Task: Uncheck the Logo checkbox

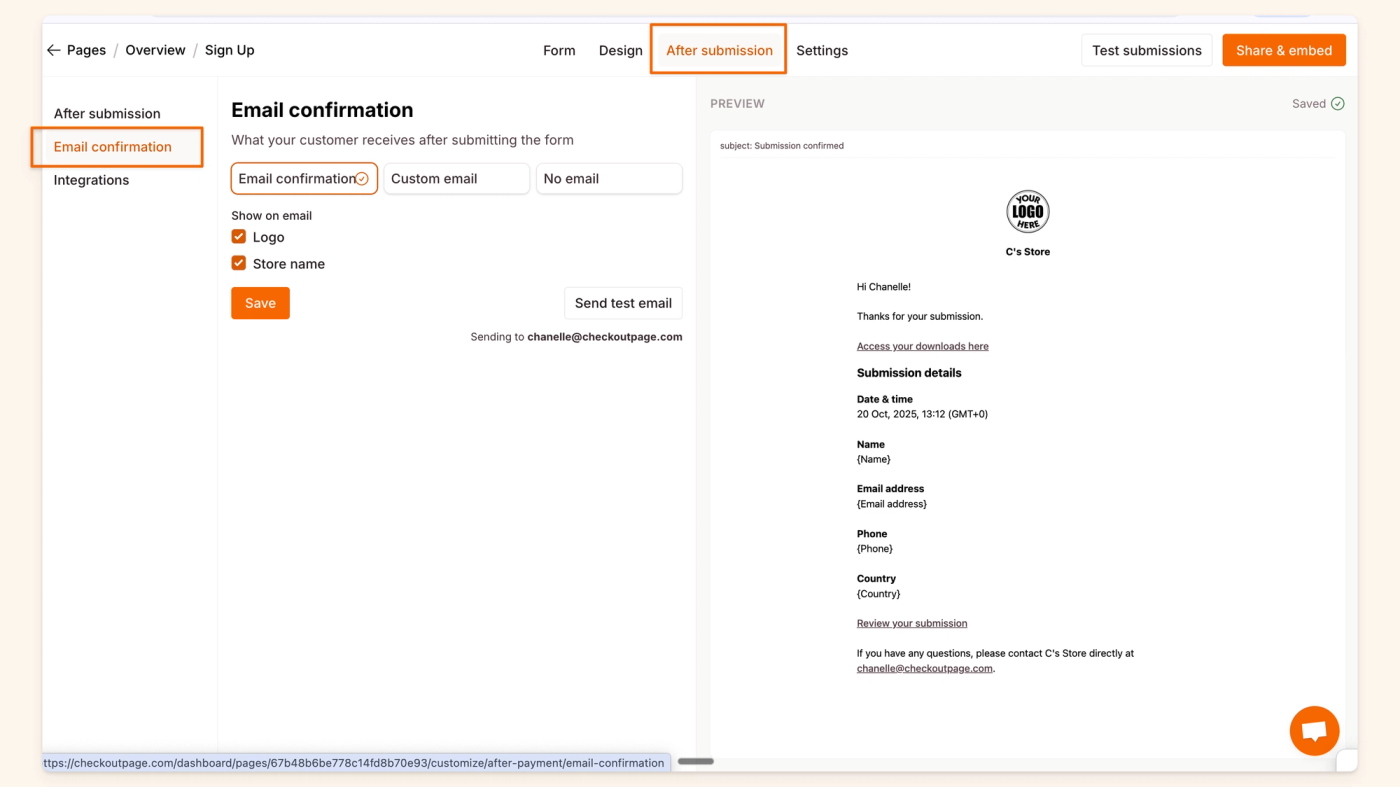Action: (x=239, y=237)
